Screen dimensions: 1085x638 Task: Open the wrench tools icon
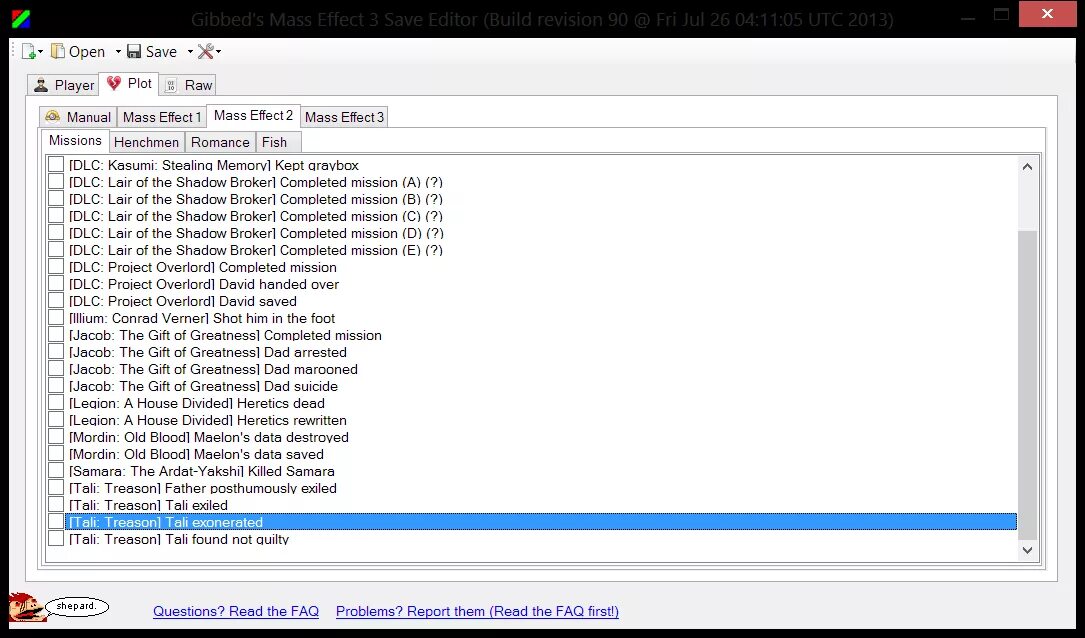pyautogui.click(x=206, y=51)
